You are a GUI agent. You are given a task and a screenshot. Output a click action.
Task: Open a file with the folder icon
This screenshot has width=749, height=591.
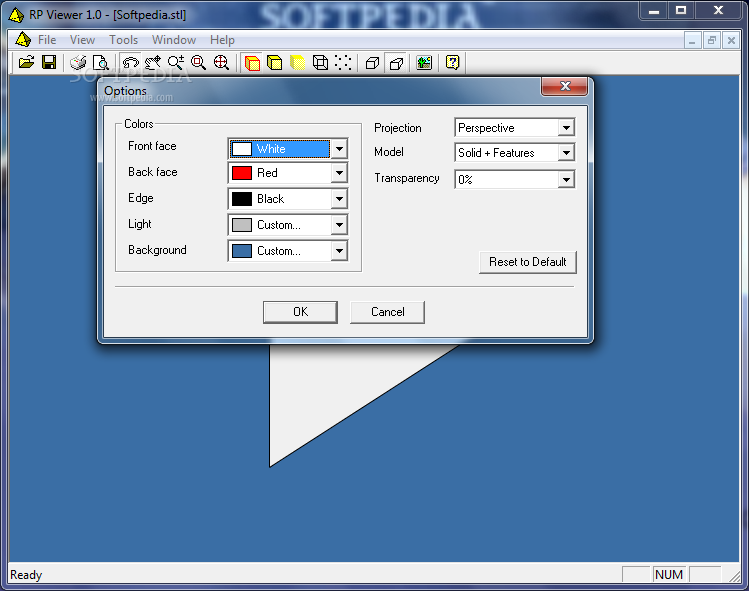27,62
